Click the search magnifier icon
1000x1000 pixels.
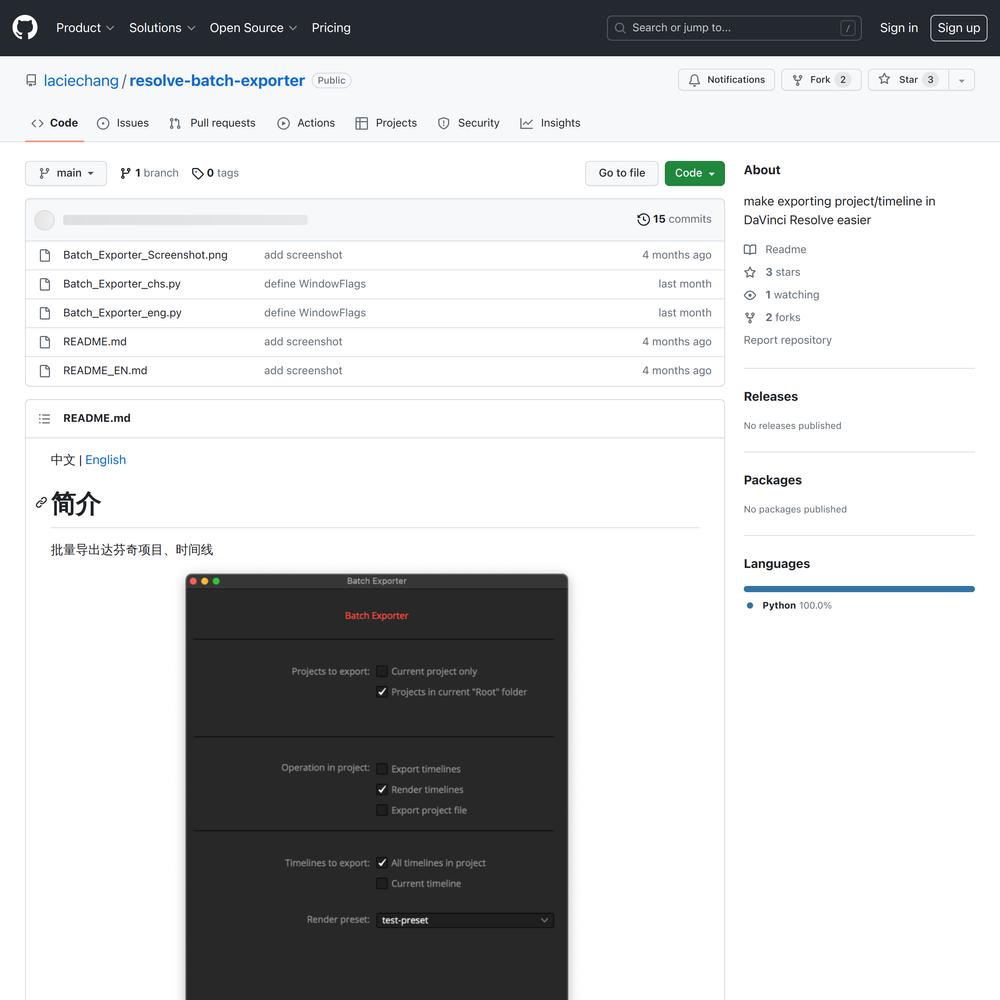[620, 28]
